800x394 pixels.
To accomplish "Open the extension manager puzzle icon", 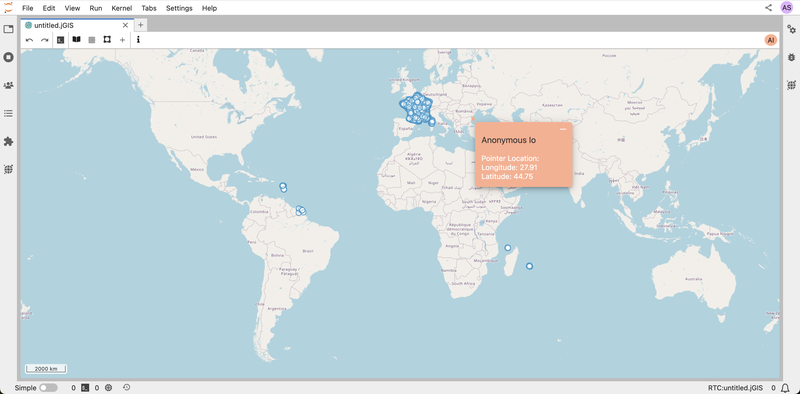I will [x=8, y=141].
